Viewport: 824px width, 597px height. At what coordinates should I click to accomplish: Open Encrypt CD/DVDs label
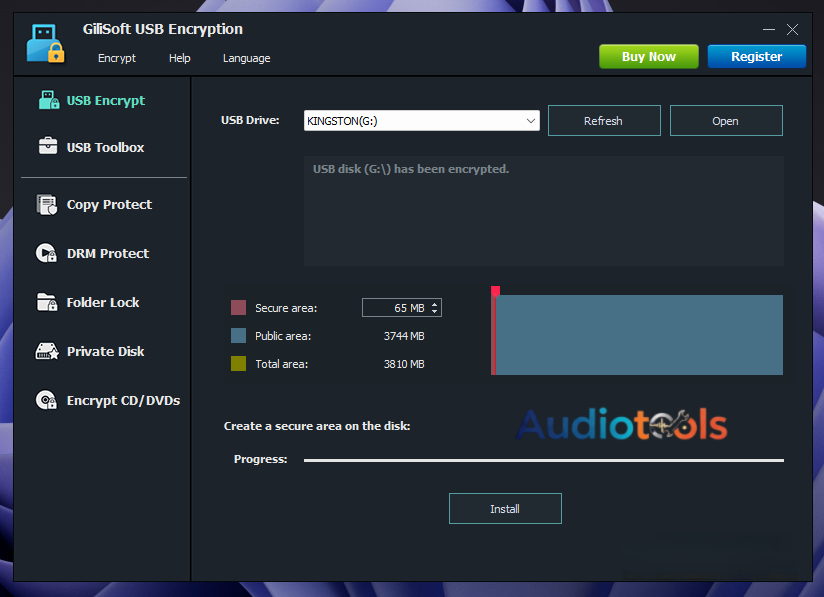[x=123, y=400]
